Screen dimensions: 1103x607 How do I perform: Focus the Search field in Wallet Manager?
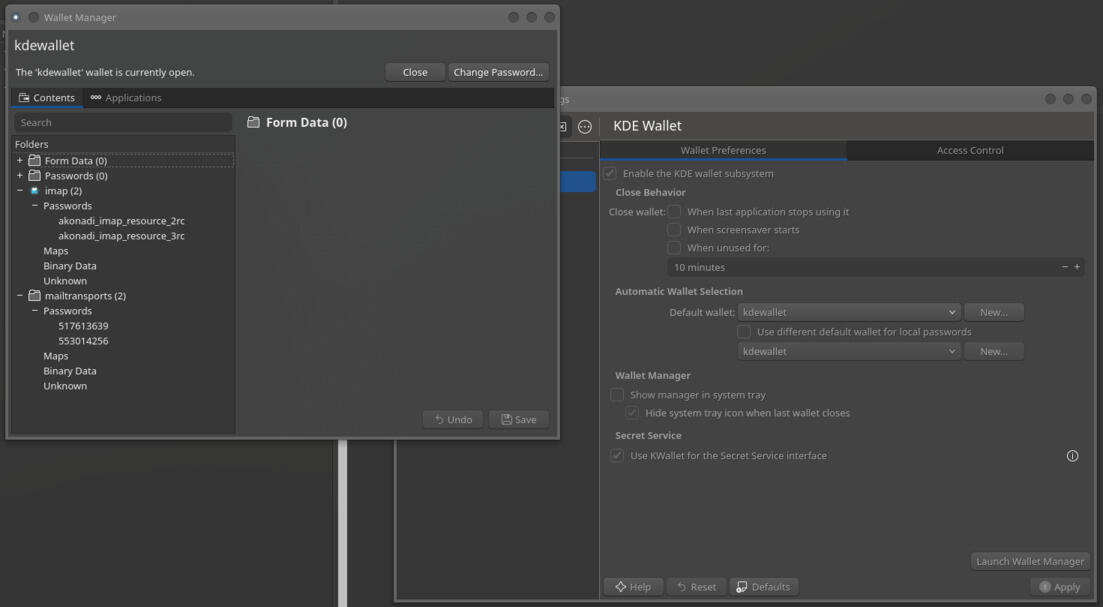coord(123,122)
